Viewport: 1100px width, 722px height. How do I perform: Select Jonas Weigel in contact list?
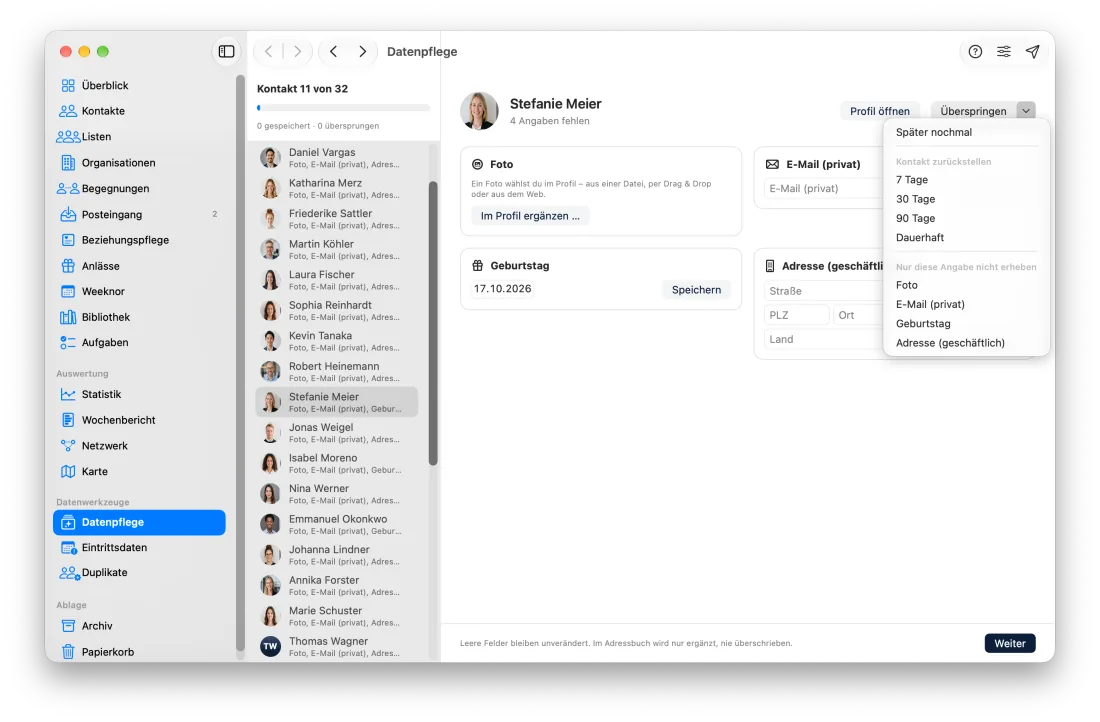click(x=337, y=433)
